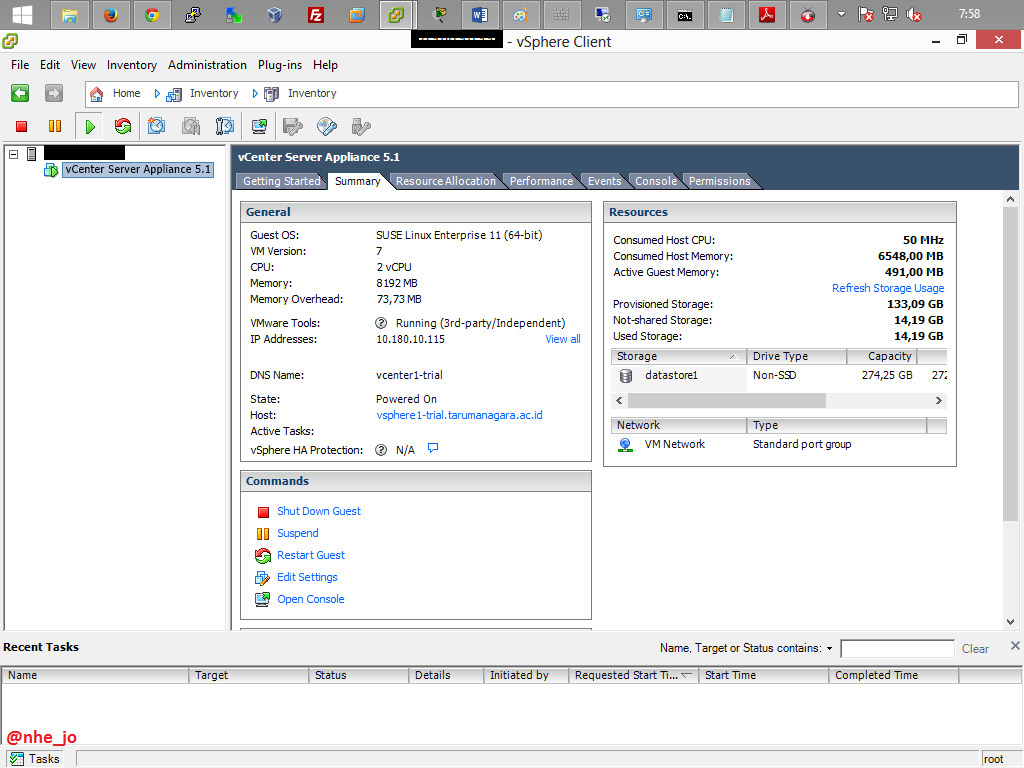Collapse the host node in inventory tree
This screenshot has height=768, width=1024.
tap(13, 154)
